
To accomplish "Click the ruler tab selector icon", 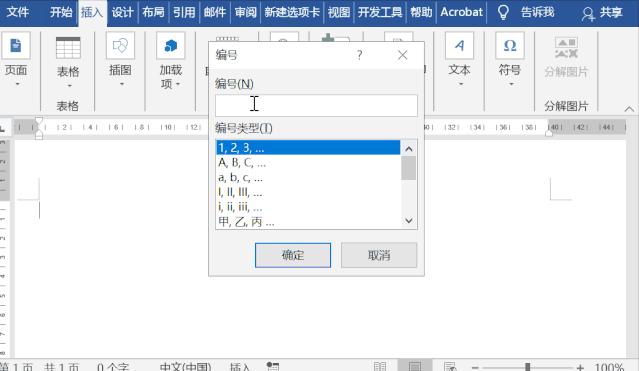I will 3,128.
